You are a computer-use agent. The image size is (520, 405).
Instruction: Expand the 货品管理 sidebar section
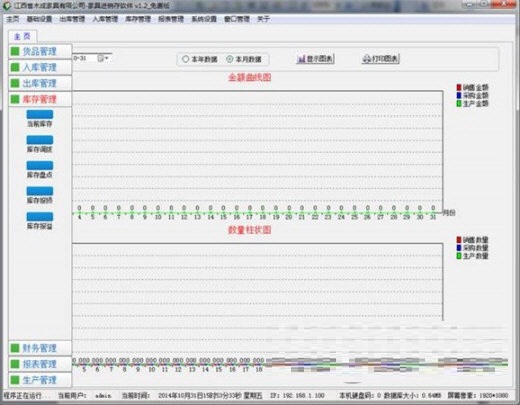click(x=40, y=51)
